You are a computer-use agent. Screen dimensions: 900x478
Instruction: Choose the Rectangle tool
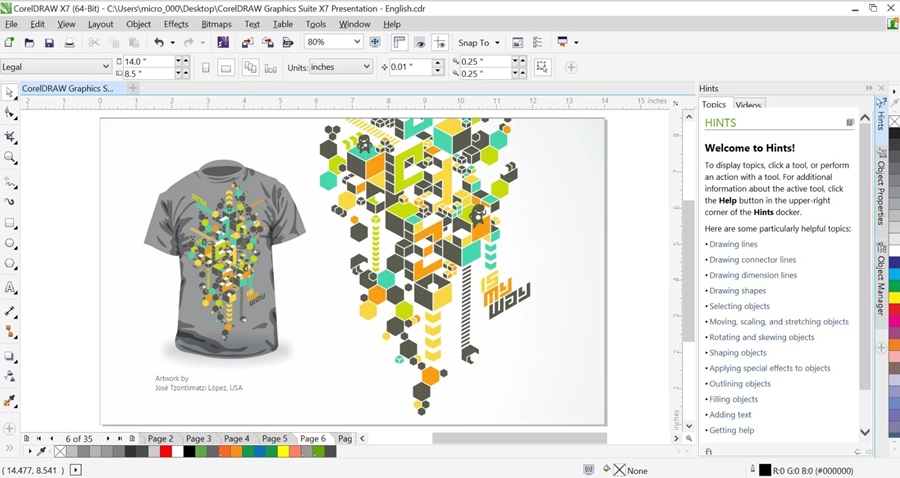coord(10,223)
